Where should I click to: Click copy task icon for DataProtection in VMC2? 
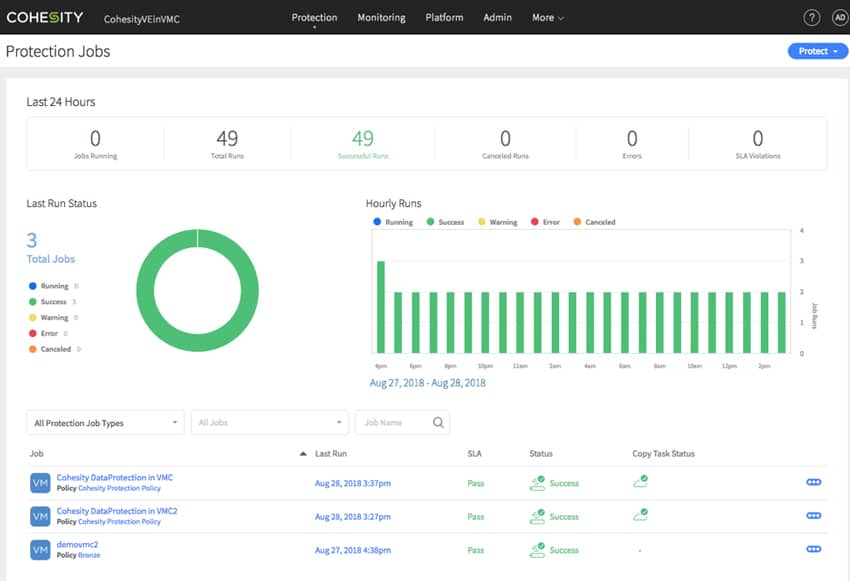(x=640, y=514)
